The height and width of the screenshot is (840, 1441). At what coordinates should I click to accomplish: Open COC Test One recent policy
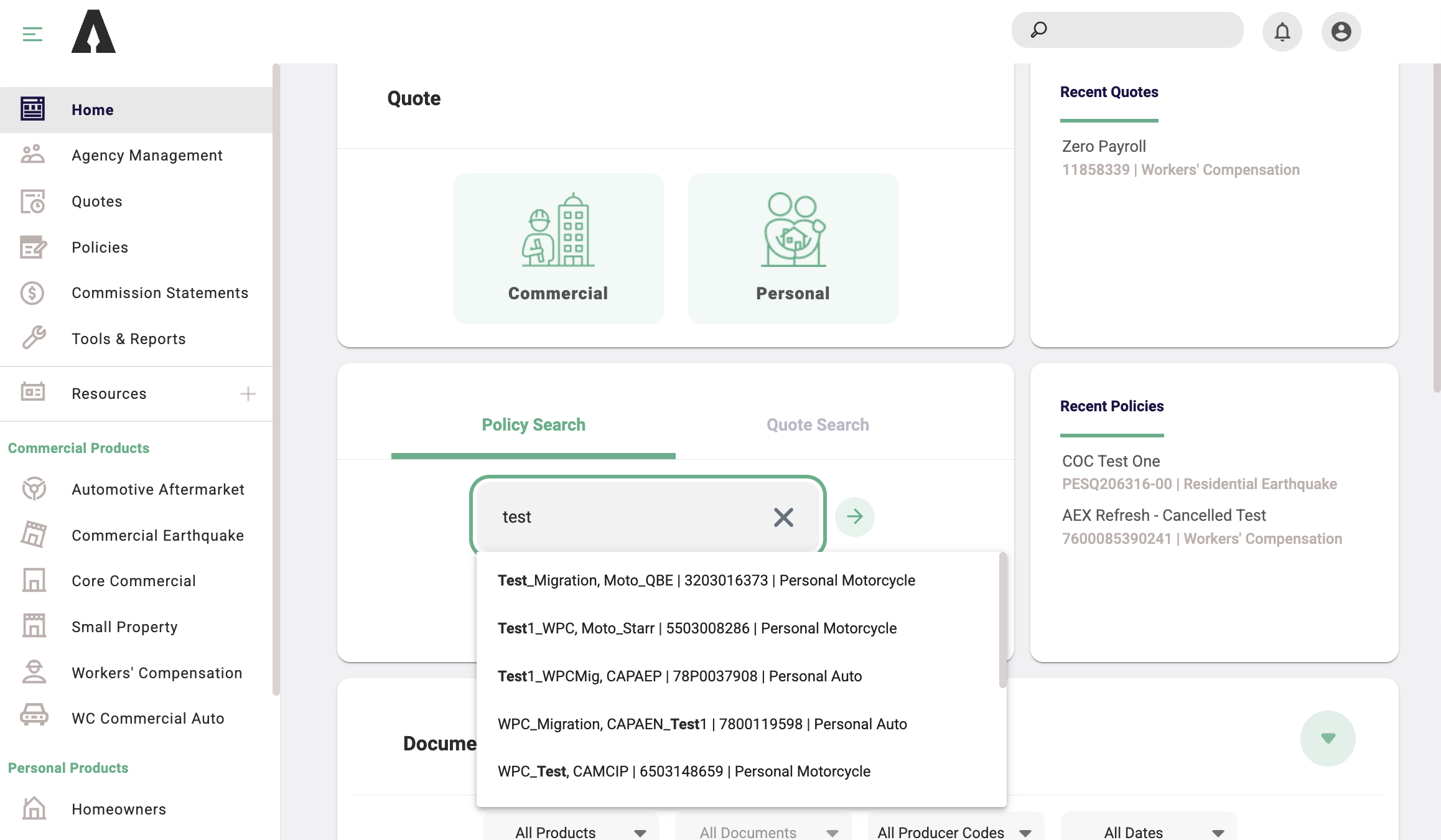[1111, 461]
